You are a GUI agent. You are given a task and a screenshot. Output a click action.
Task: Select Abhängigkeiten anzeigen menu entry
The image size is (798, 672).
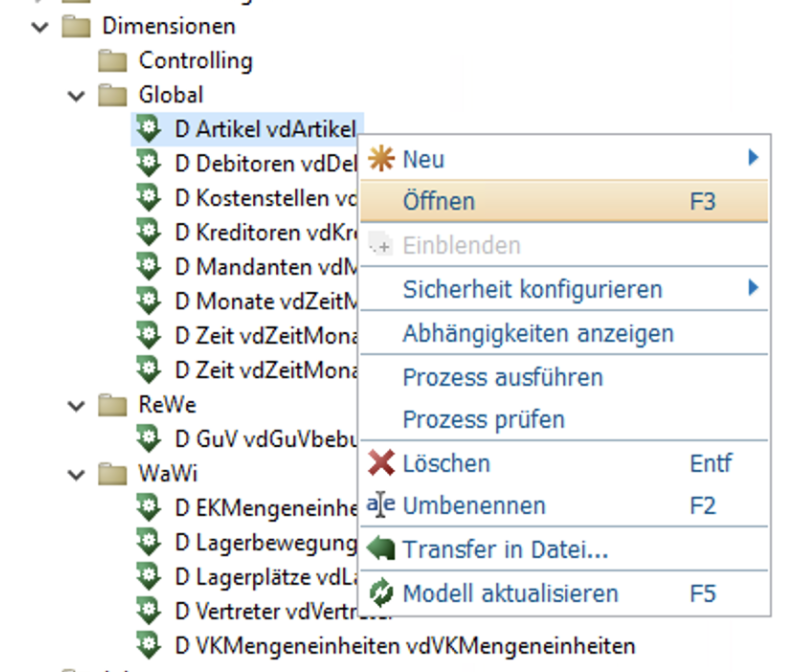[x=538, y=333]
